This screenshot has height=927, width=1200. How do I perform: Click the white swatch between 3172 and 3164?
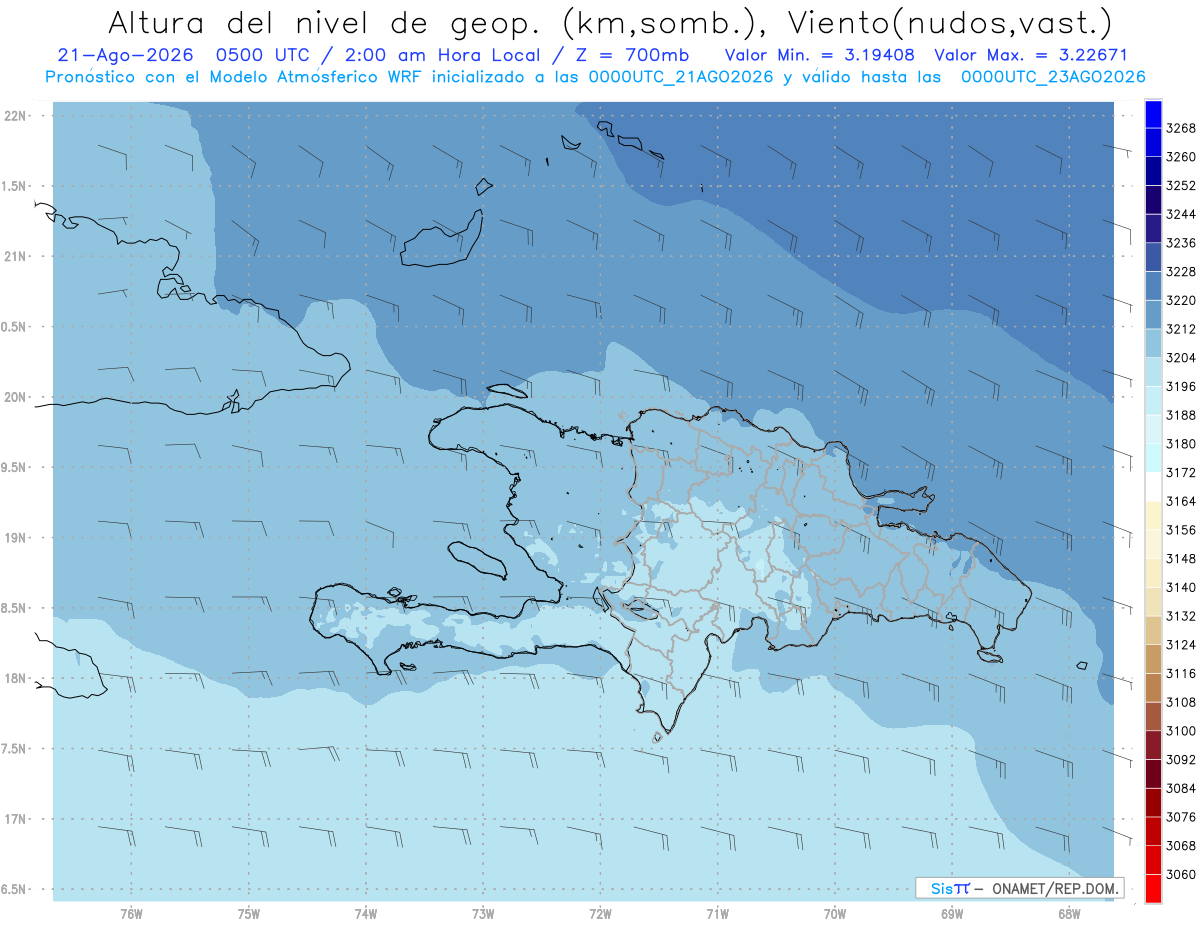tap(1153, 486)
